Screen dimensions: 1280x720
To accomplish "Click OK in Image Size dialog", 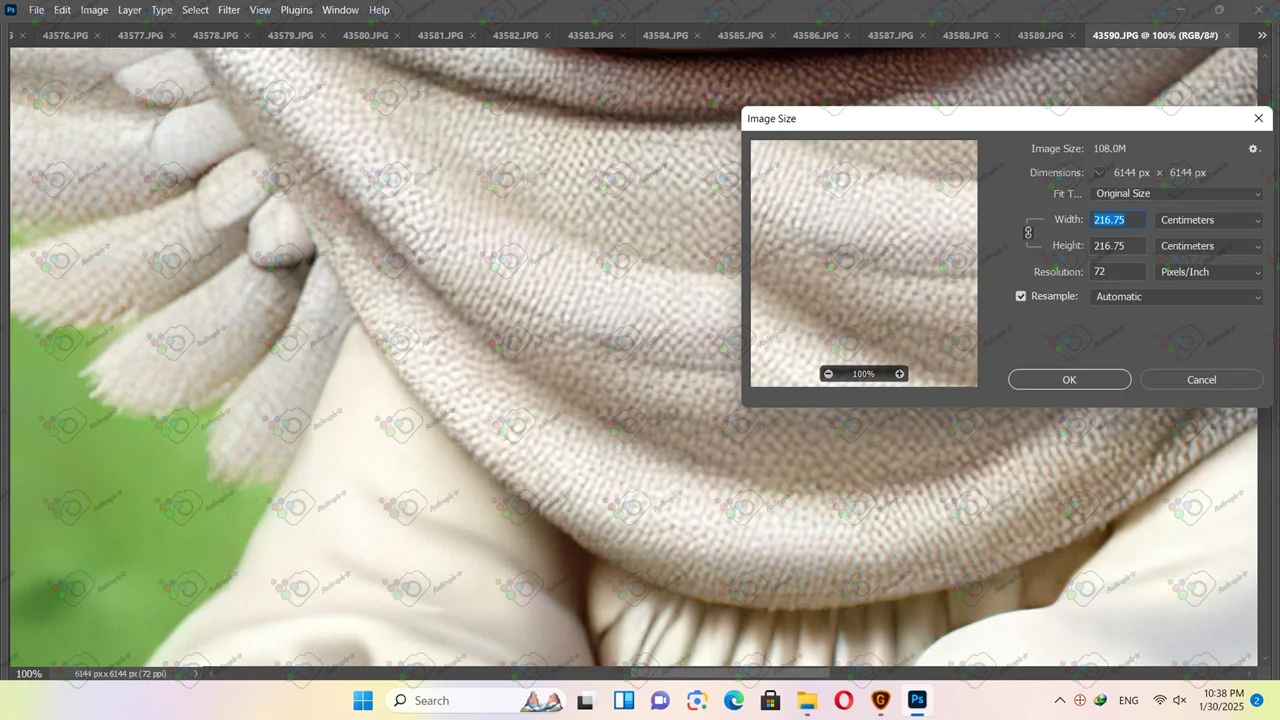I will tap(1069, 380).
